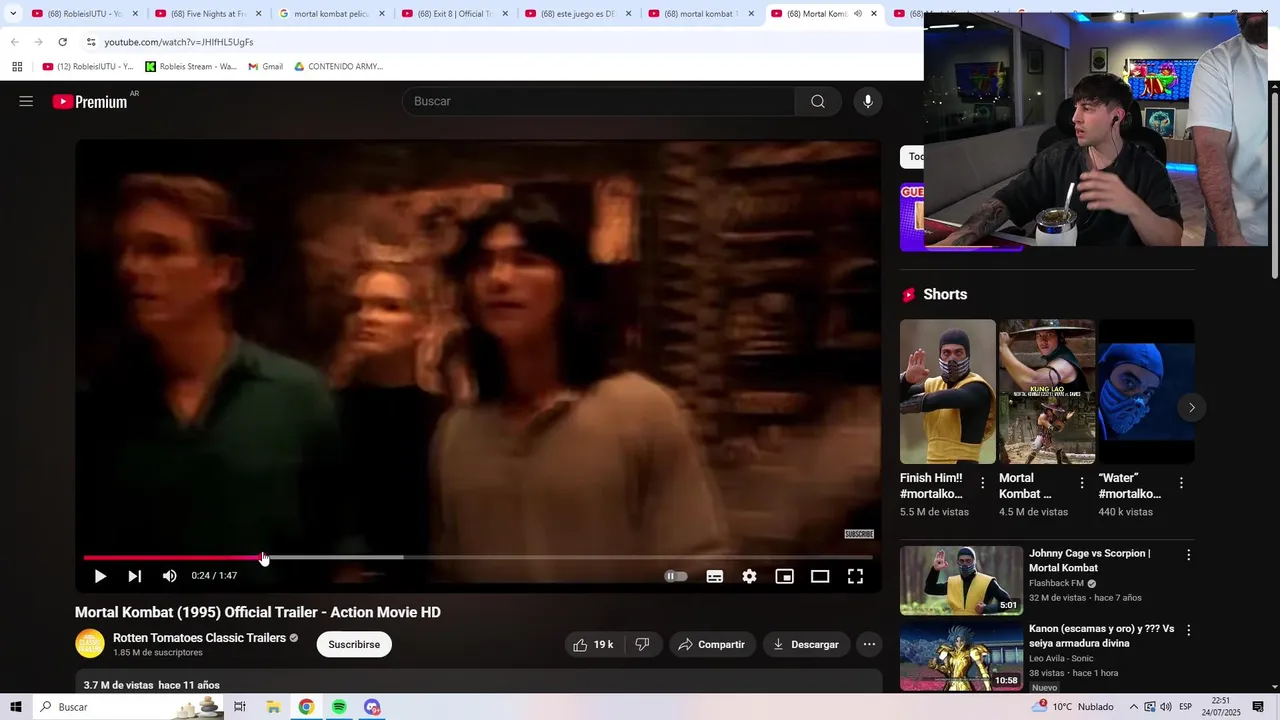
Task: Click the search magnifier button
Action: pyautogui.click(x=818, y=101)
